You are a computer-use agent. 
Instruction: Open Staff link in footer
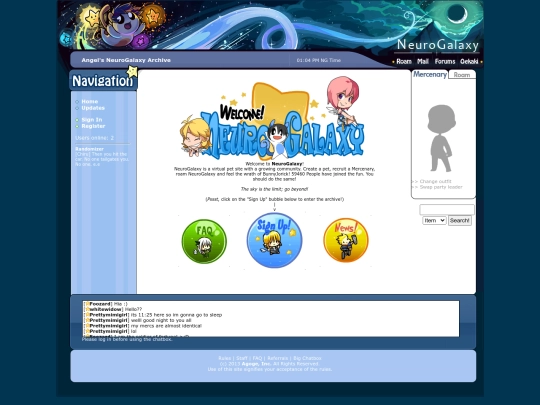tap(242, 358)
